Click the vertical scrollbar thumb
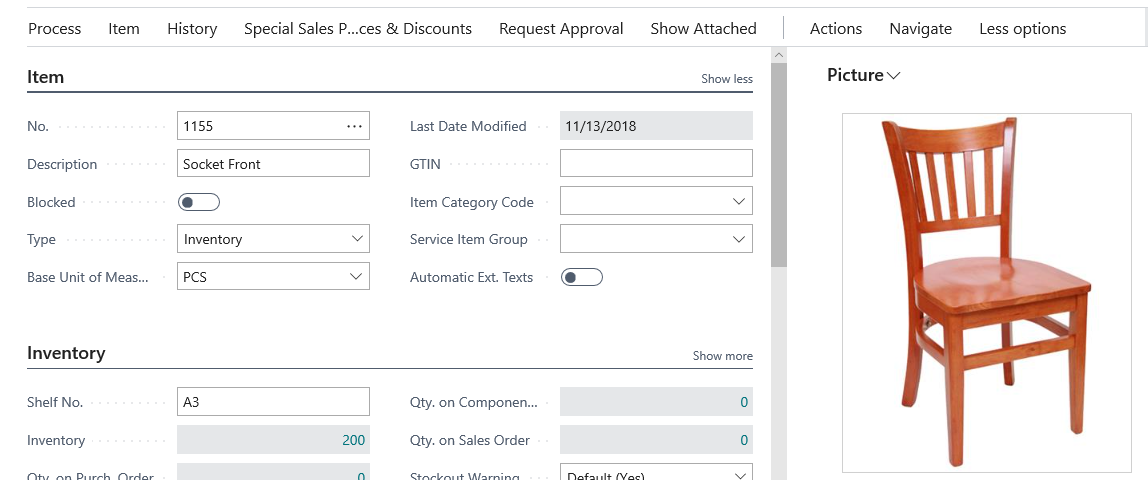This screenshot has height=480, width=1148. coord(779,160)
